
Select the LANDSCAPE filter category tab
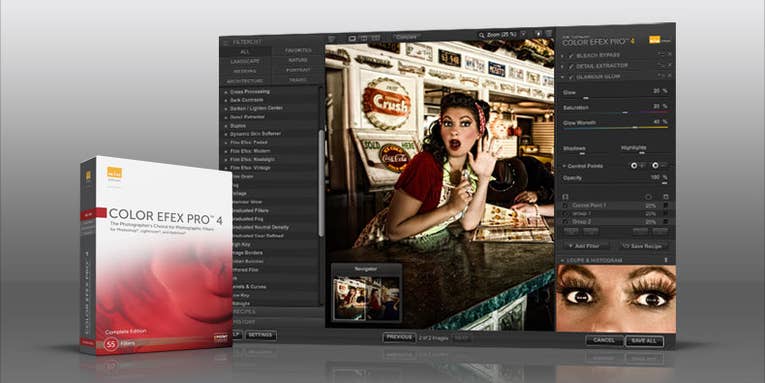click(x=245, y=61)
